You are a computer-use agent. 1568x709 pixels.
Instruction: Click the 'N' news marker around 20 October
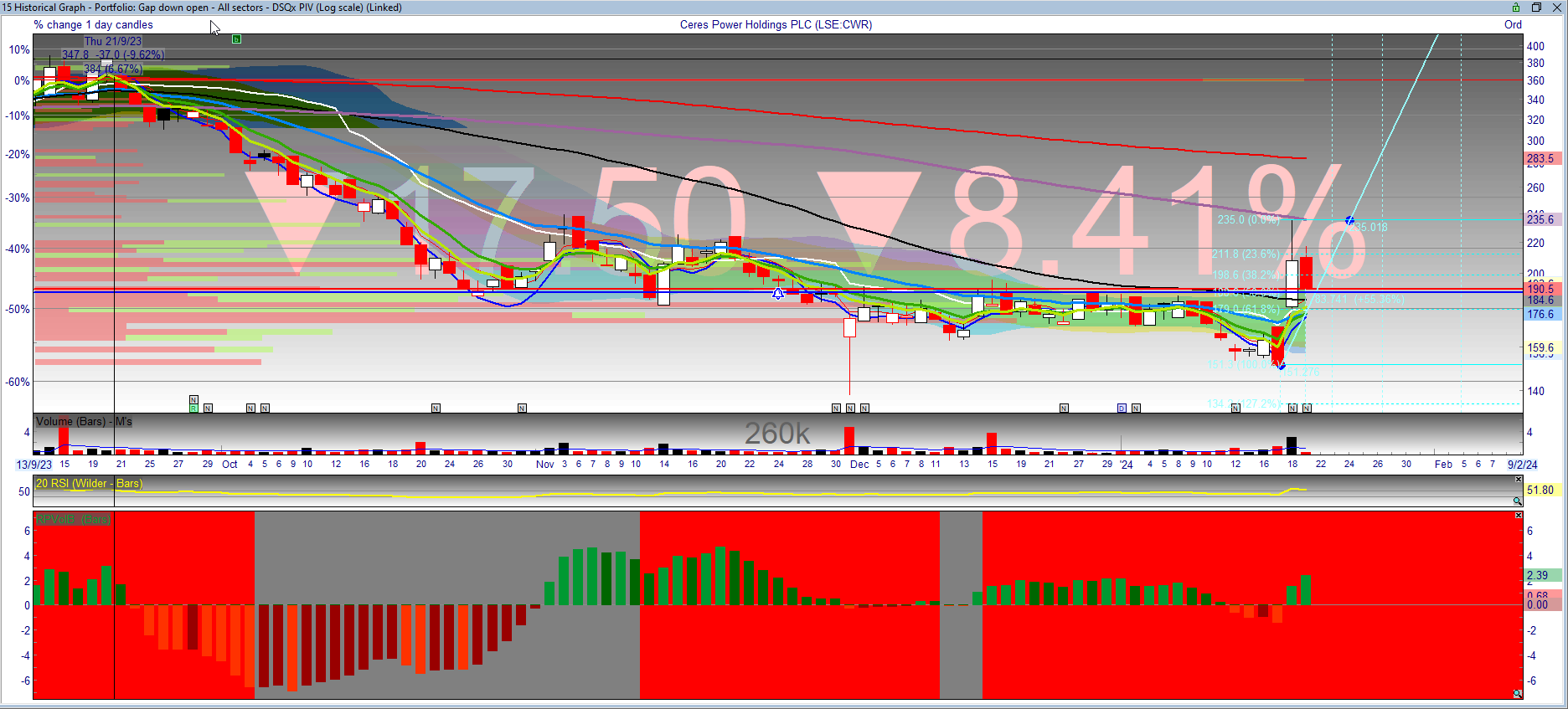click(x=436, y=408)
